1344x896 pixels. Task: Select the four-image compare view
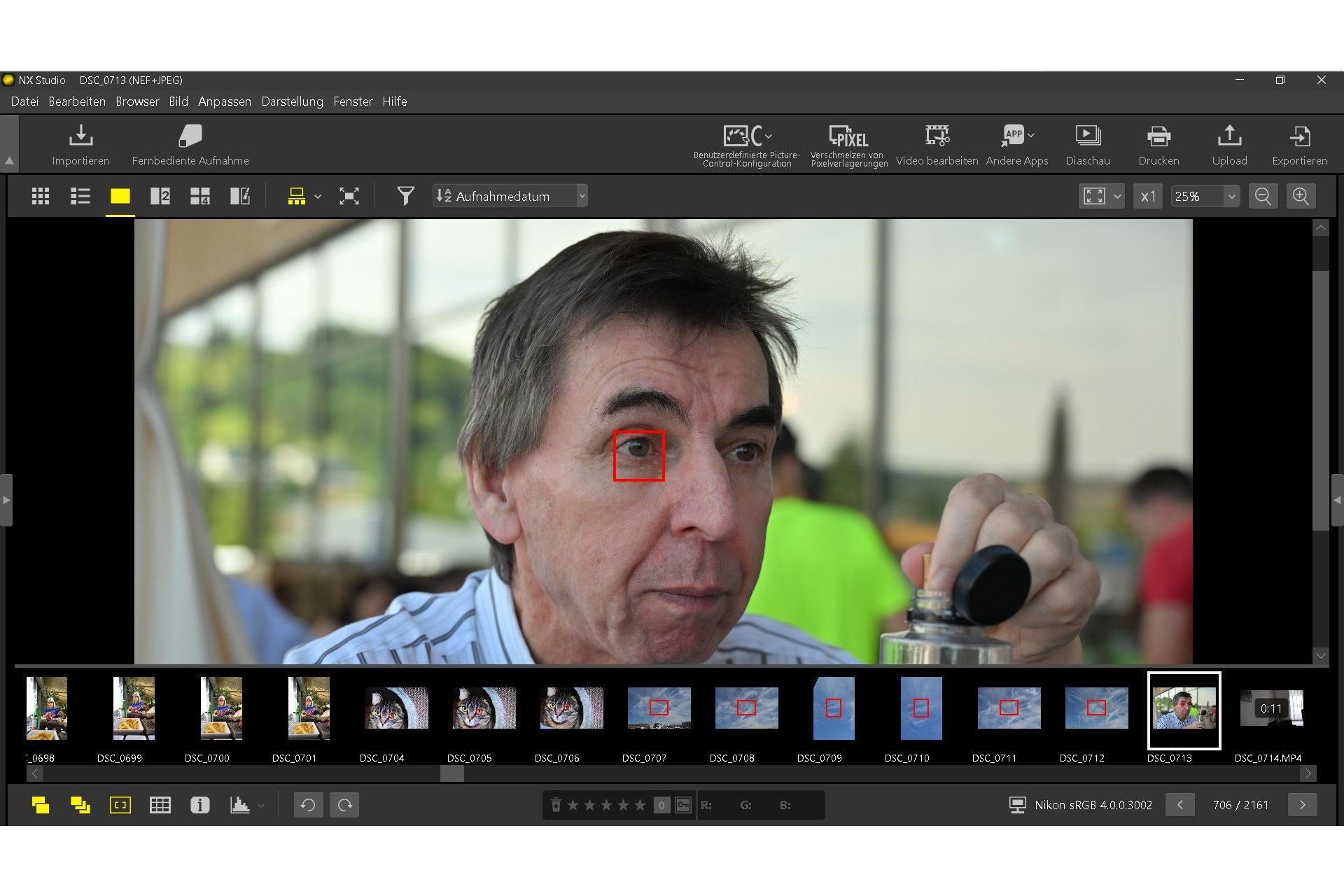200,196
